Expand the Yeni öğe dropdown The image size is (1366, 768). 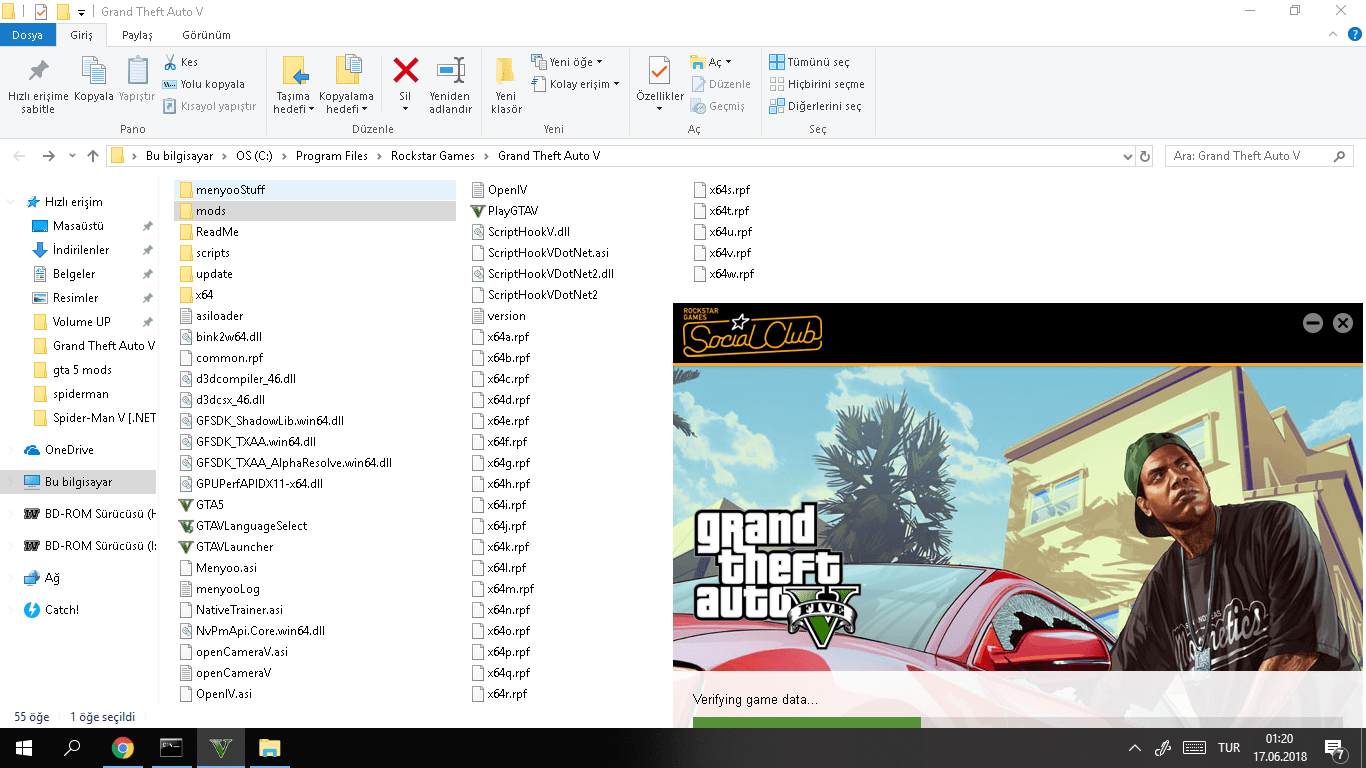[x=566, y=62]
